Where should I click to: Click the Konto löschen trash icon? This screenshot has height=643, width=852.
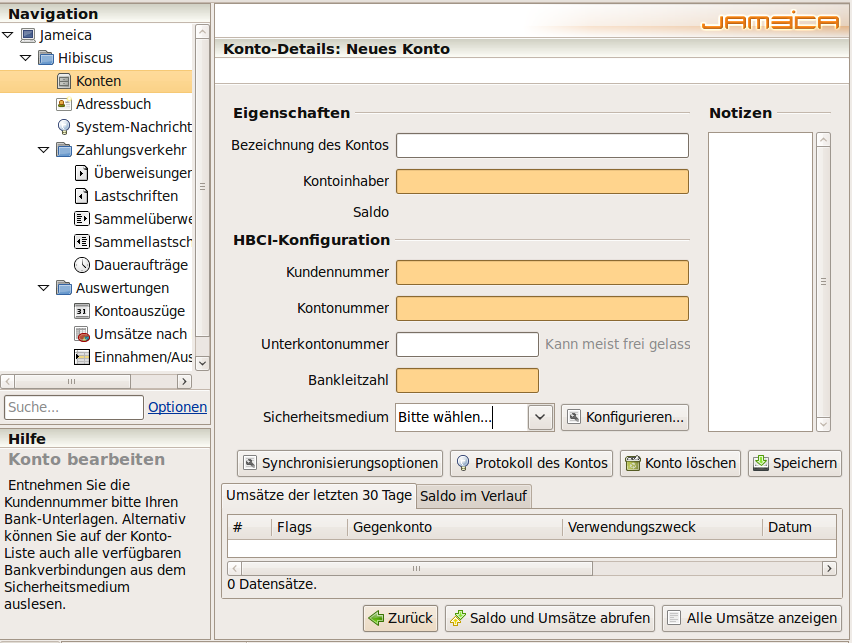pos(633,463)
